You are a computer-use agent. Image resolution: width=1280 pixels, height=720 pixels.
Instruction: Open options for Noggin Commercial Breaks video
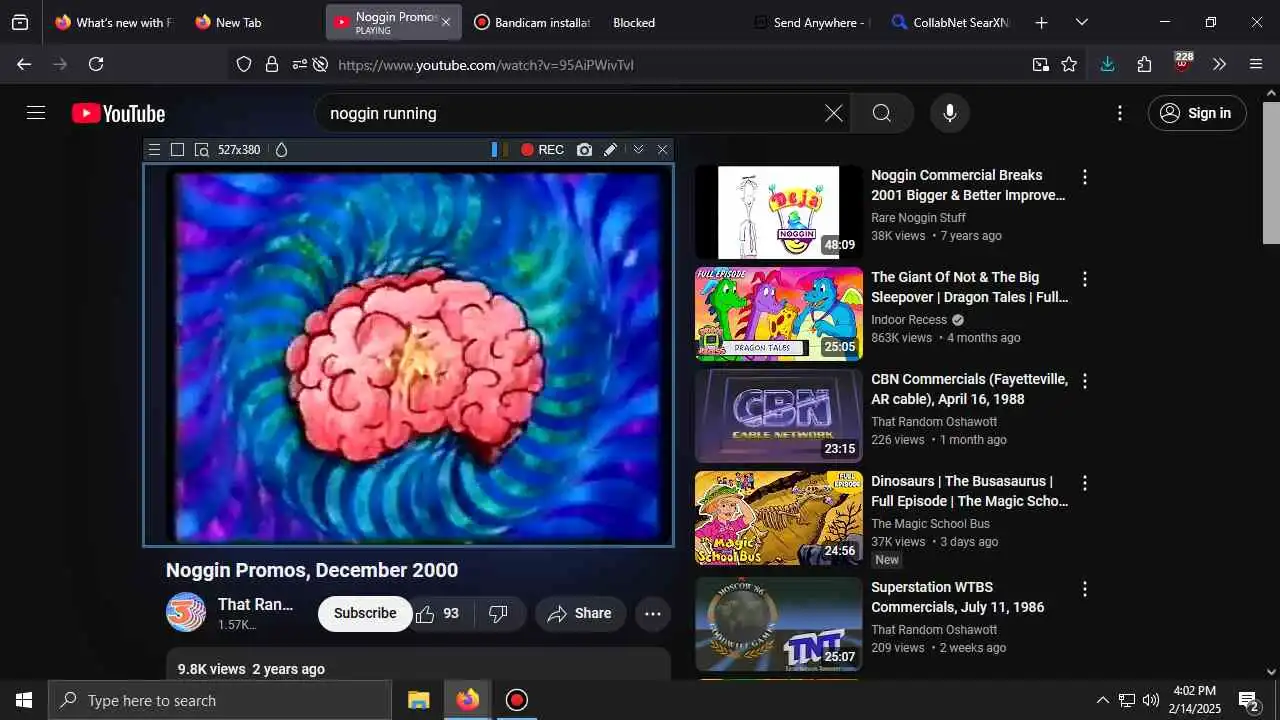pos(1084,177)
